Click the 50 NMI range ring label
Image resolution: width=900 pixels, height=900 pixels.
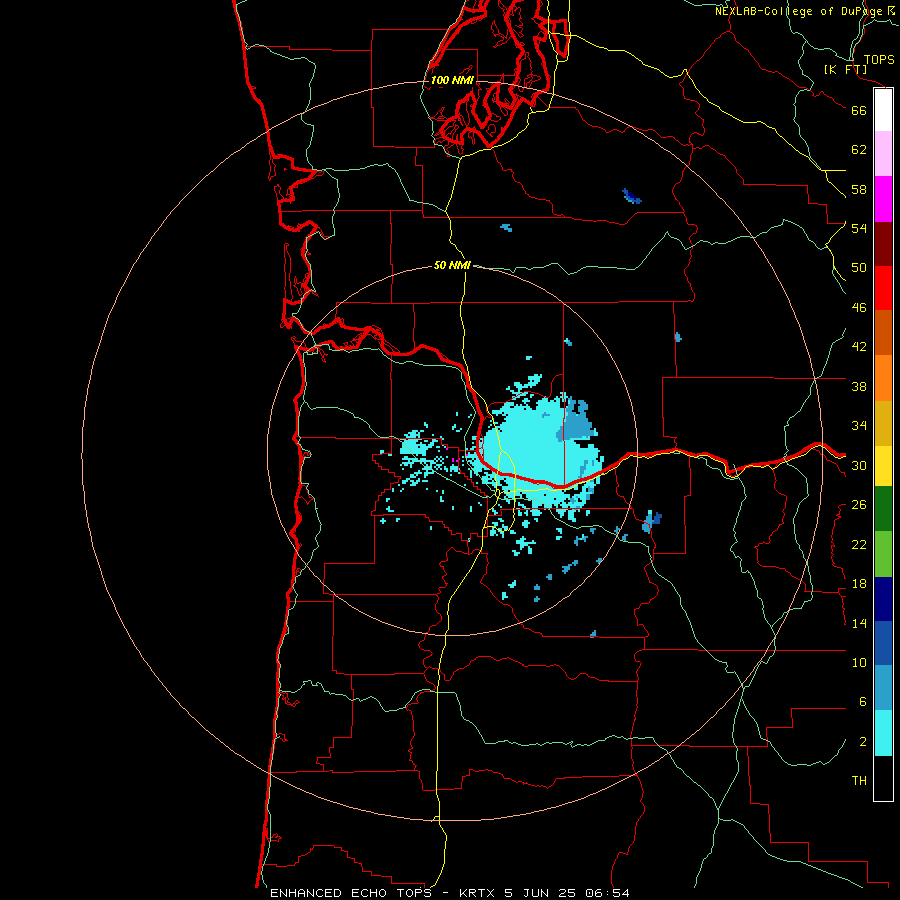point(452,265)
